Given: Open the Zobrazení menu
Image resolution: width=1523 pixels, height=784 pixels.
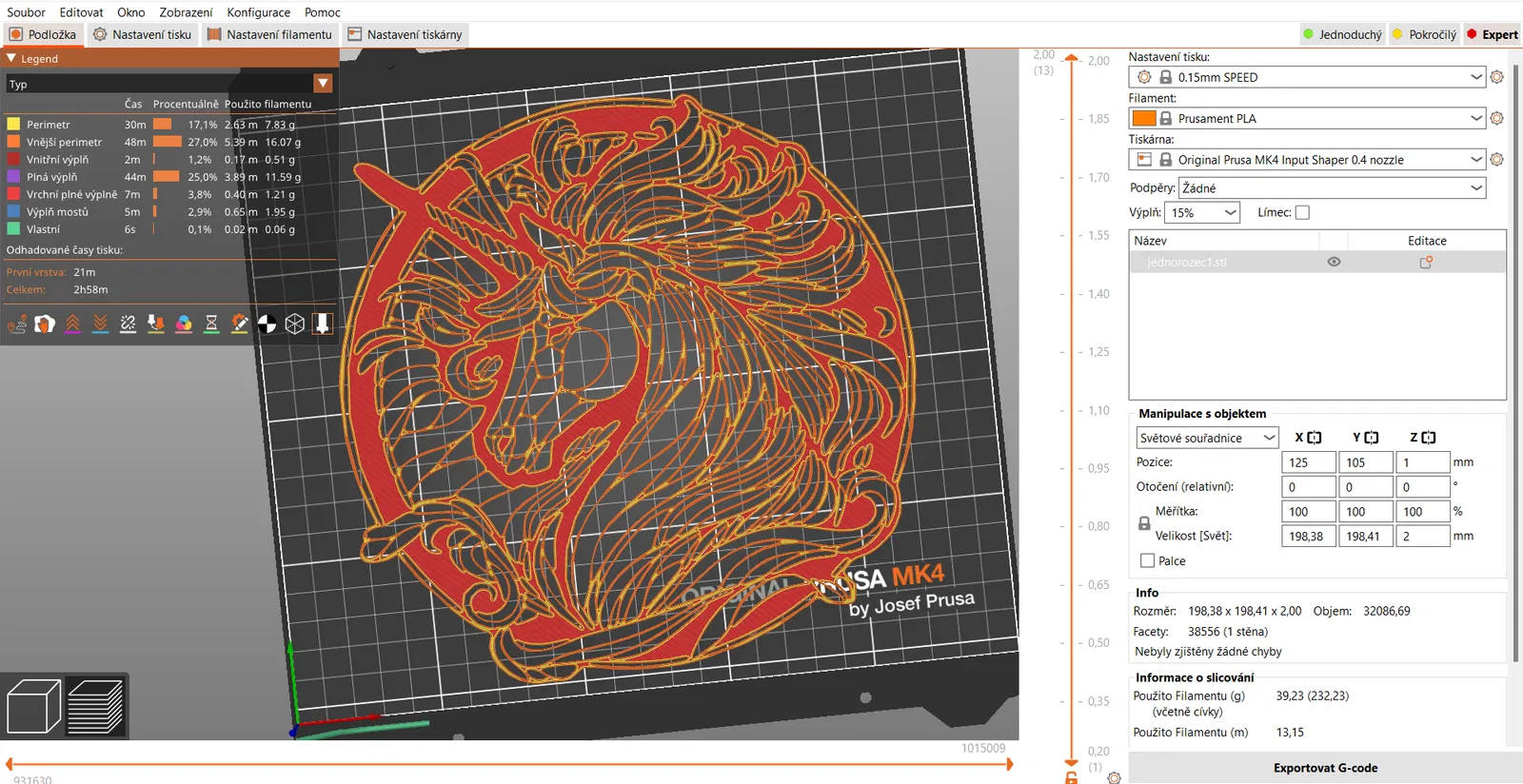Looking at the screenshot, I should tap(186, 12).
